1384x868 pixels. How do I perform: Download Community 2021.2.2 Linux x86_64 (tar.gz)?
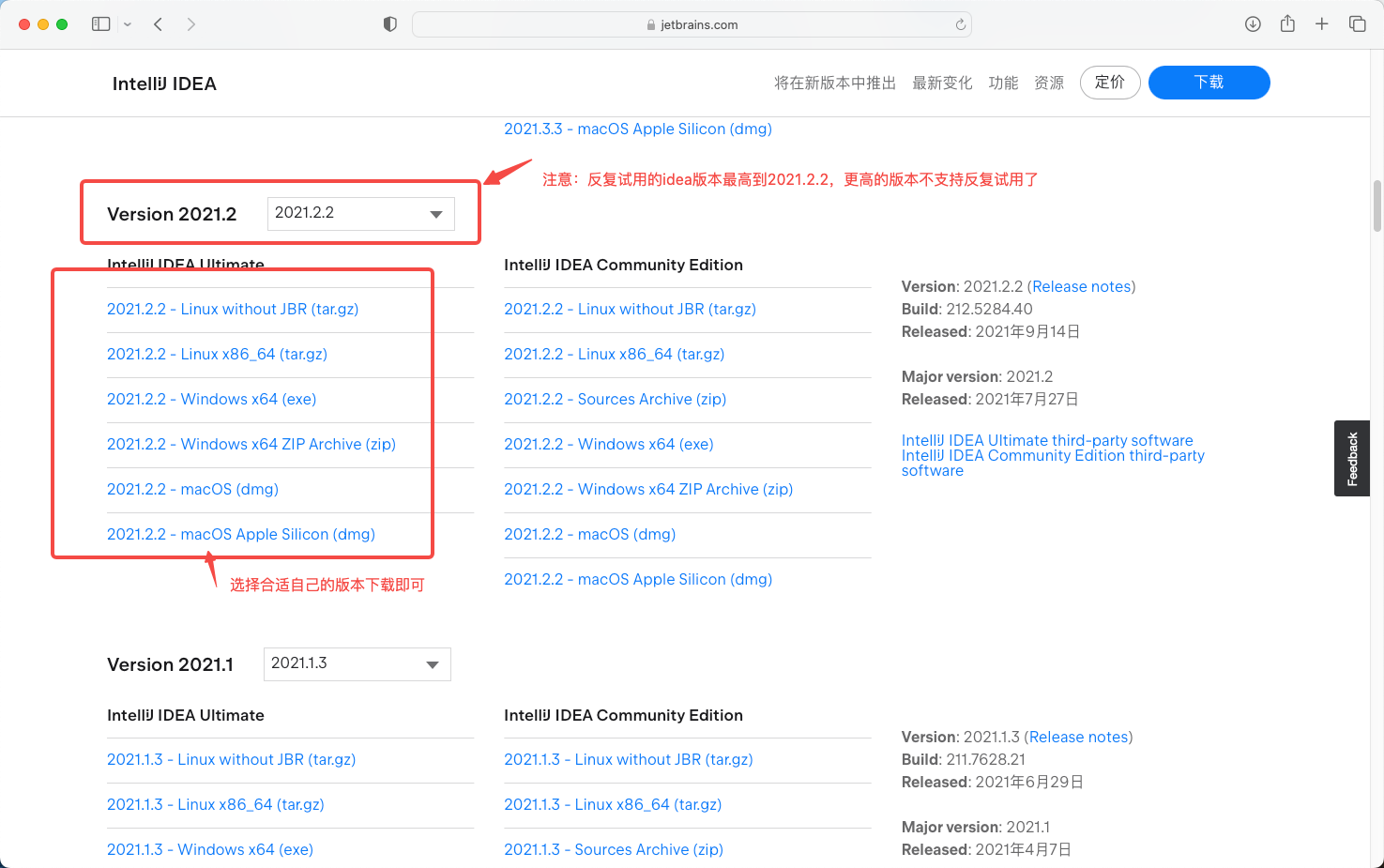[615, 354]
